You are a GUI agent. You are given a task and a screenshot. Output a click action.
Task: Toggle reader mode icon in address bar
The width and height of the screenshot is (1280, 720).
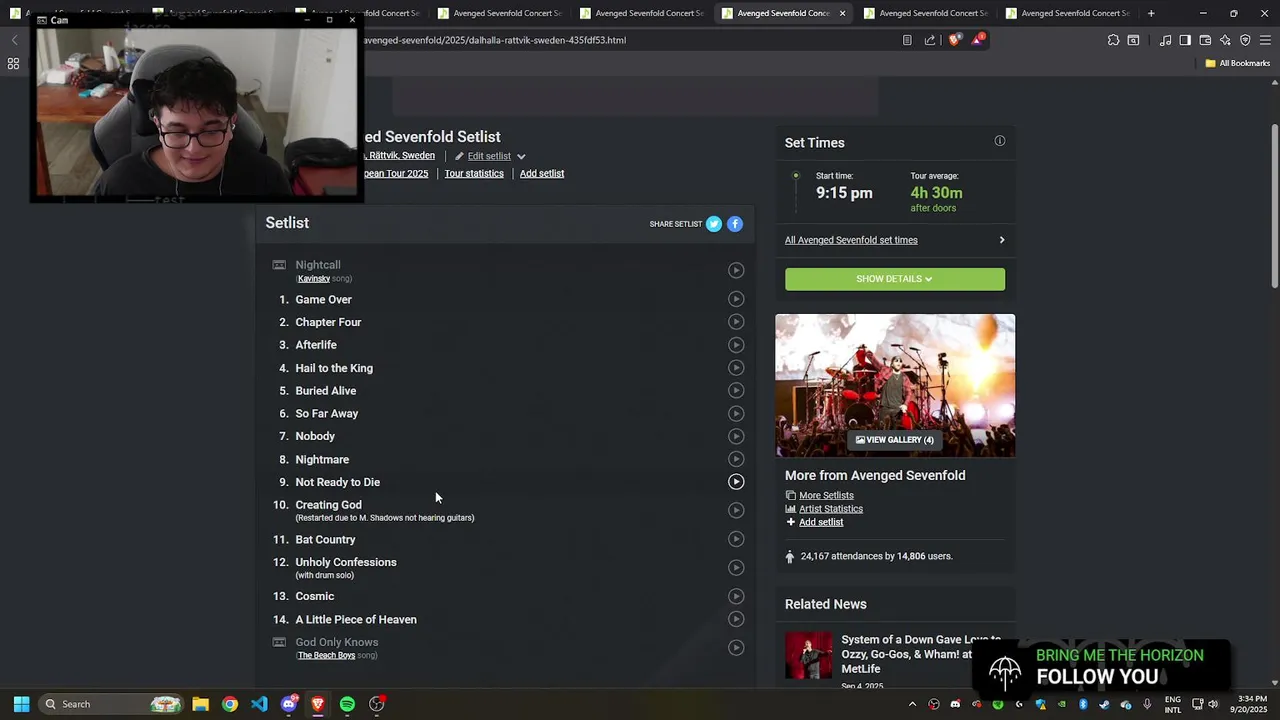907,40
